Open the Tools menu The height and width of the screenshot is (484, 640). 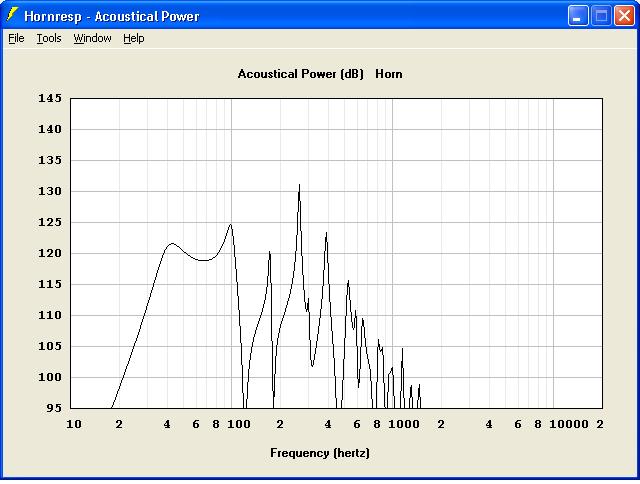click(49, 38)
